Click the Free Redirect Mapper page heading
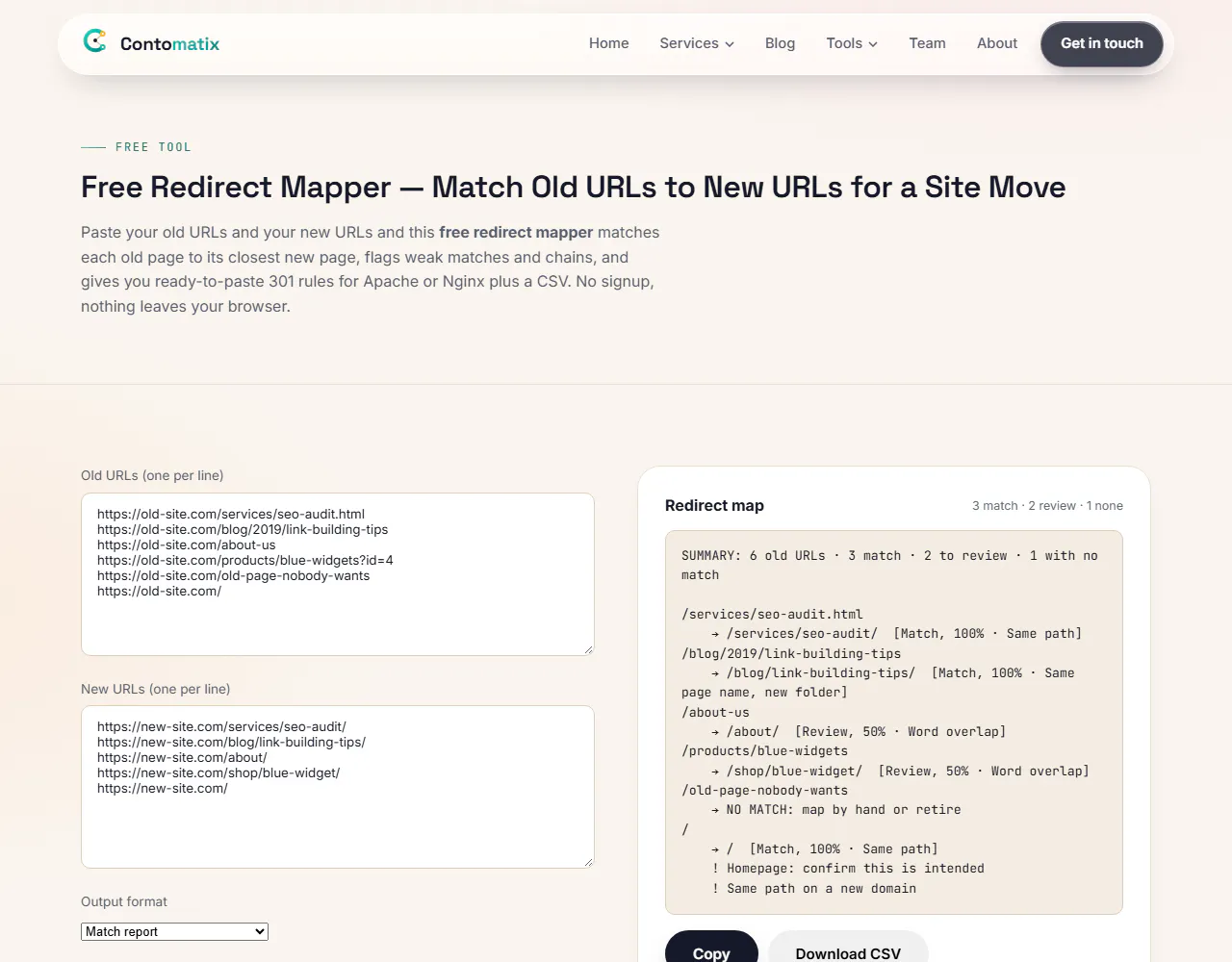Image resolution: width=1232 pixels, height=962 pixels. [x=574, y=187]
